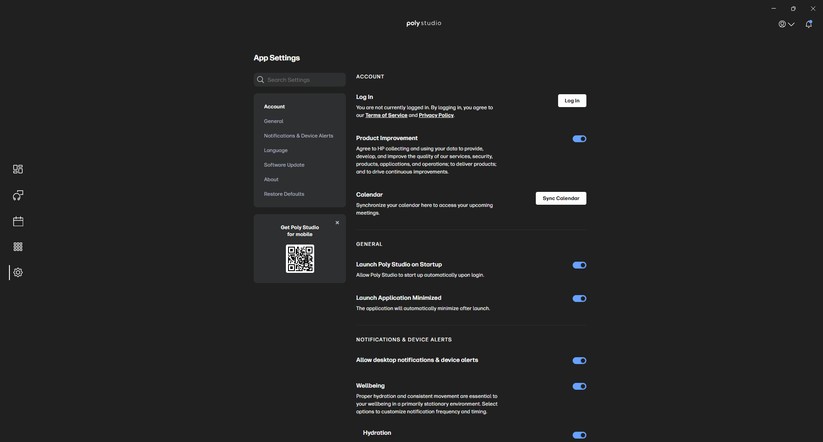
Task: Select General in settings navigation
Action: (x=273, y=121)
